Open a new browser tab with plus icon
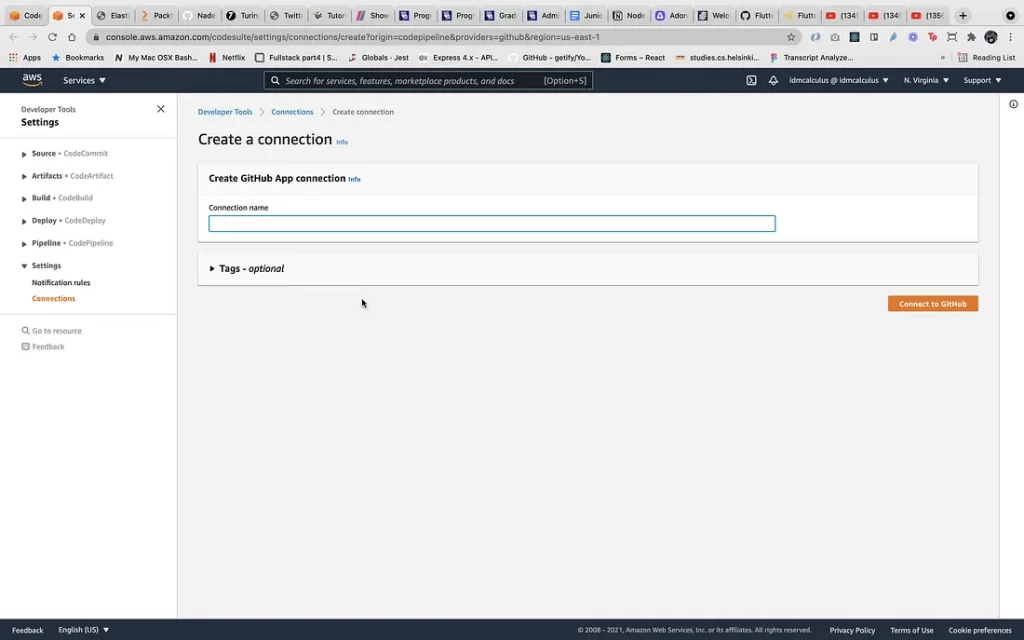1024x640 pixels. coord(963,16)
